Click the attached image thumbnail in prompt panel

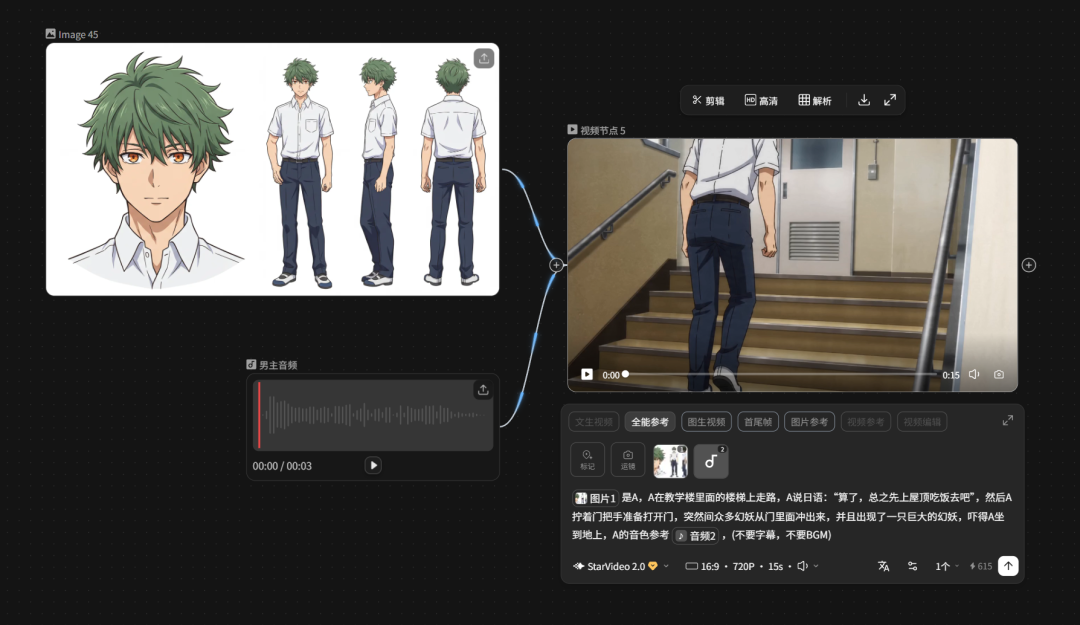click(669, 459)
